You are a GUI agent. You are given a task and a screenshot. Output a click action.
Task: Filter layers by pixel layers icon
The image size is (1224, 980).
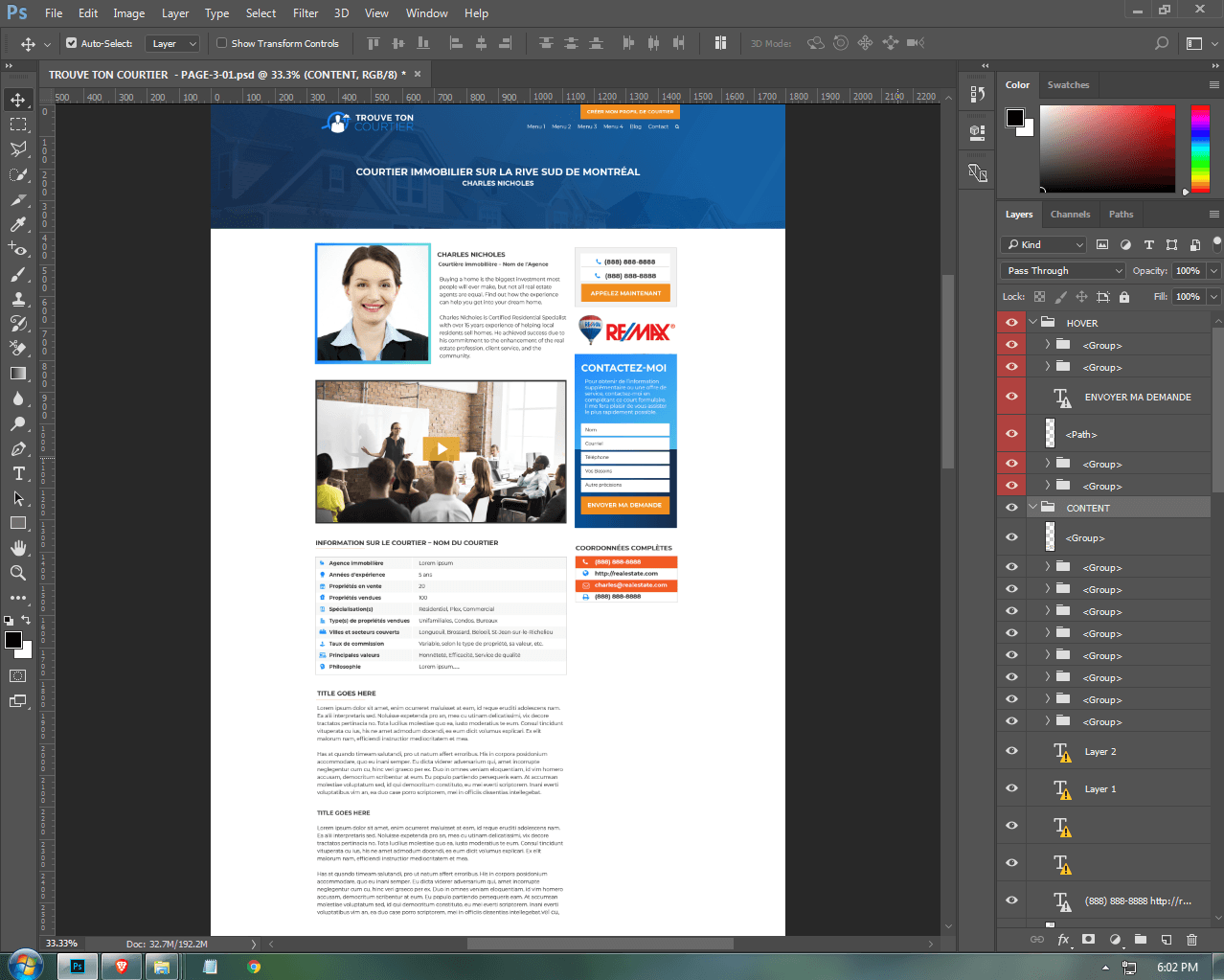1102,244
